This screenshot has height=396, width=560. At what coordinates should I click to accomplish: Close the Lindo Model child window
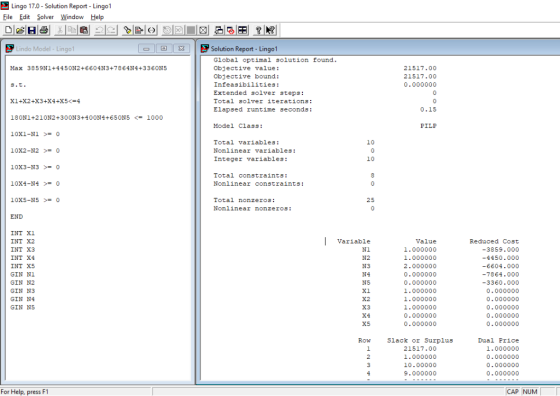(181, 49)
